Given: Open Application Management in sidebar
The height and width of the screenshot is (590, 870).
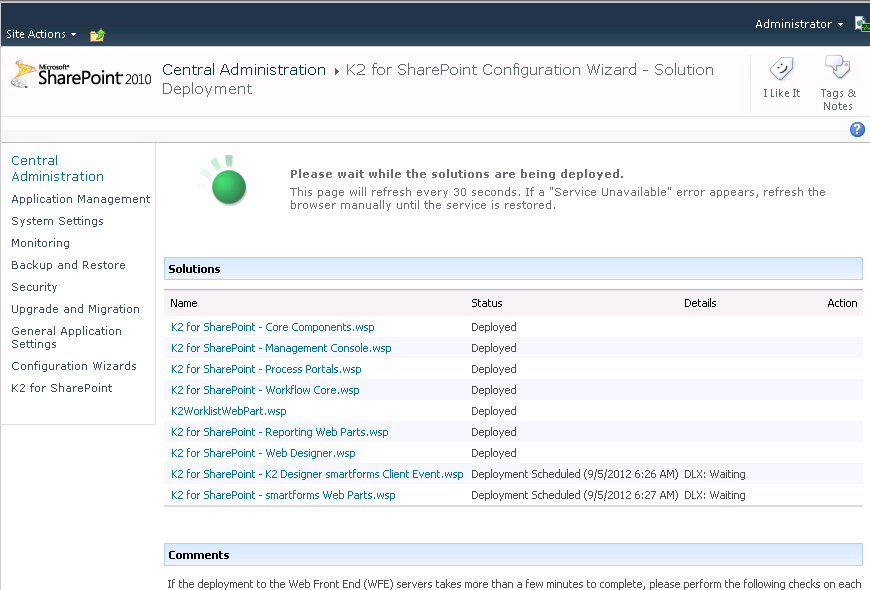Looking at the screenshot, I should [x=80, y=199].
